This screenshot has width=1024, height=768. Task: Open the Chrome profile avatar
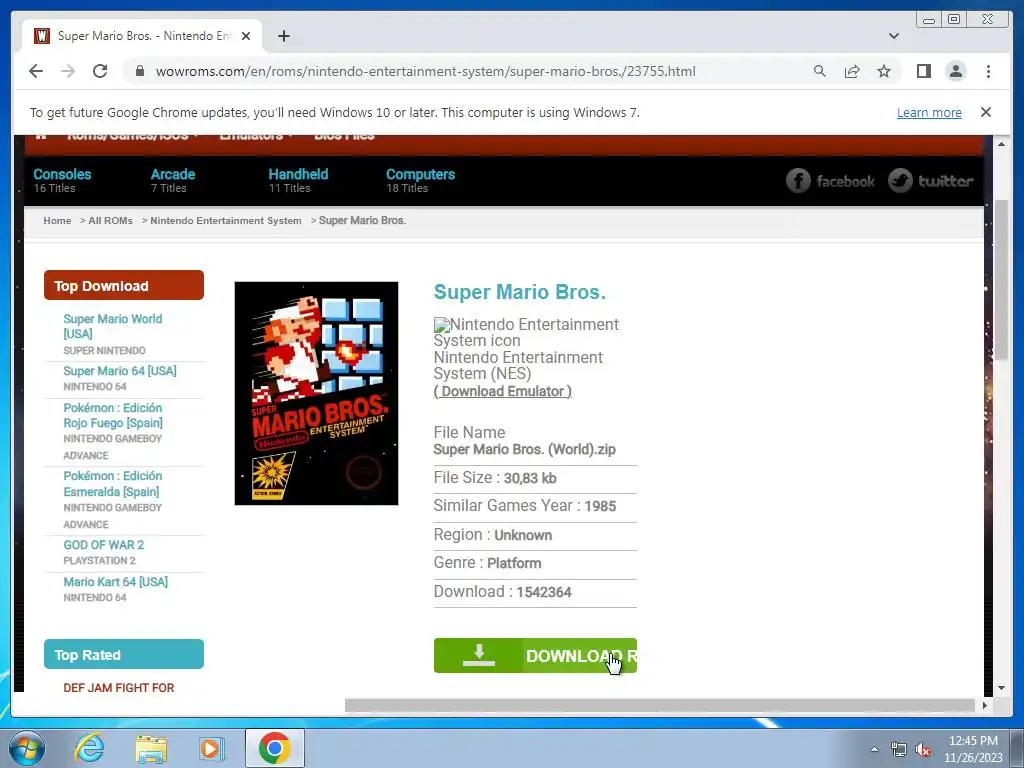(x=955, y=71)
